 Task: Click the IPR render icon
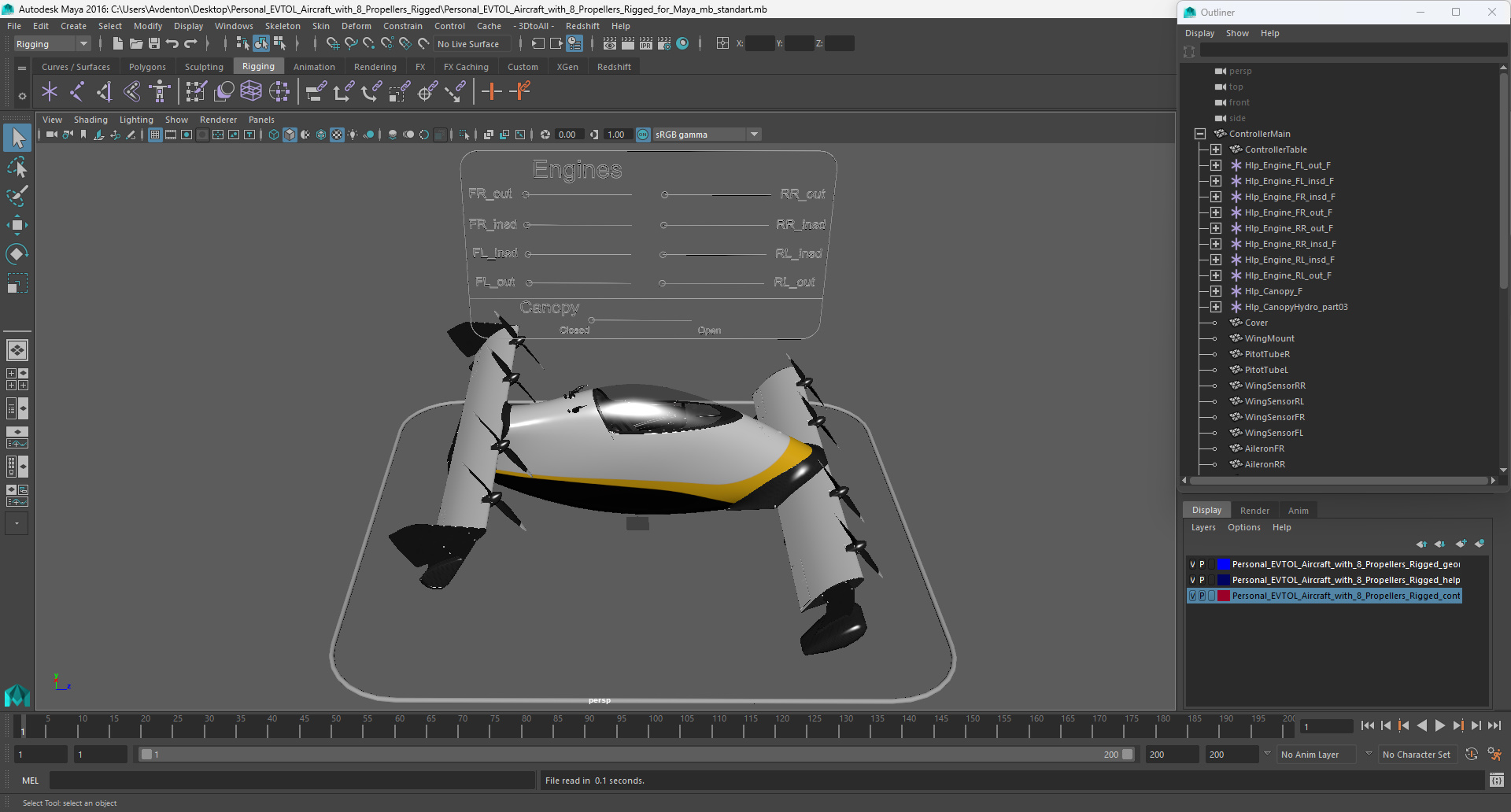[x=646, y=43]
